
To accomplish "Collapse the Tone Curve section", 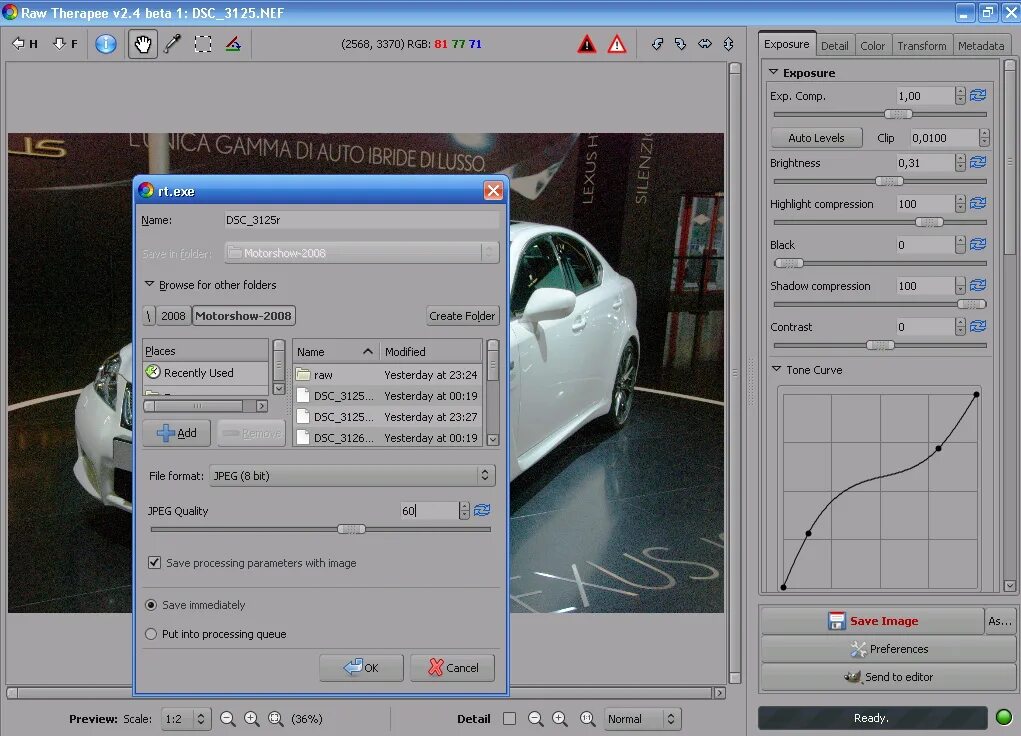I will 776,369.
